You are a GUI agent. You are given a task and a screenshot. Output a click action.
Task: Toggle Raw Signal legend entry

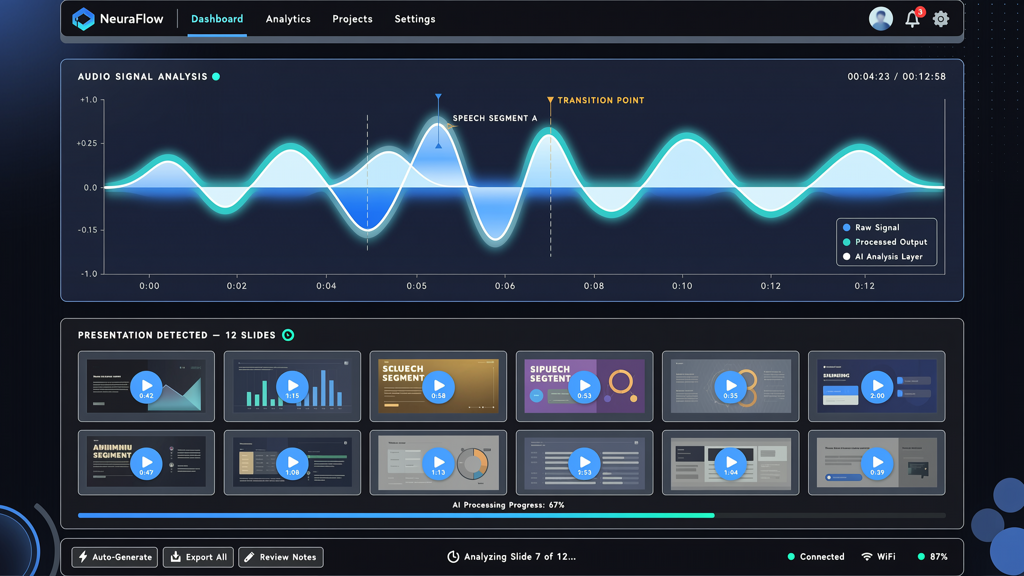coord(871,227)
